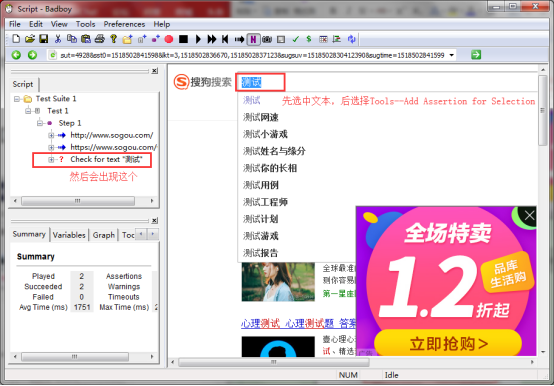The height and width of the screenshot is (386, 554).
Task: Stop with the black square button
Action: click(x=183, y=39)
